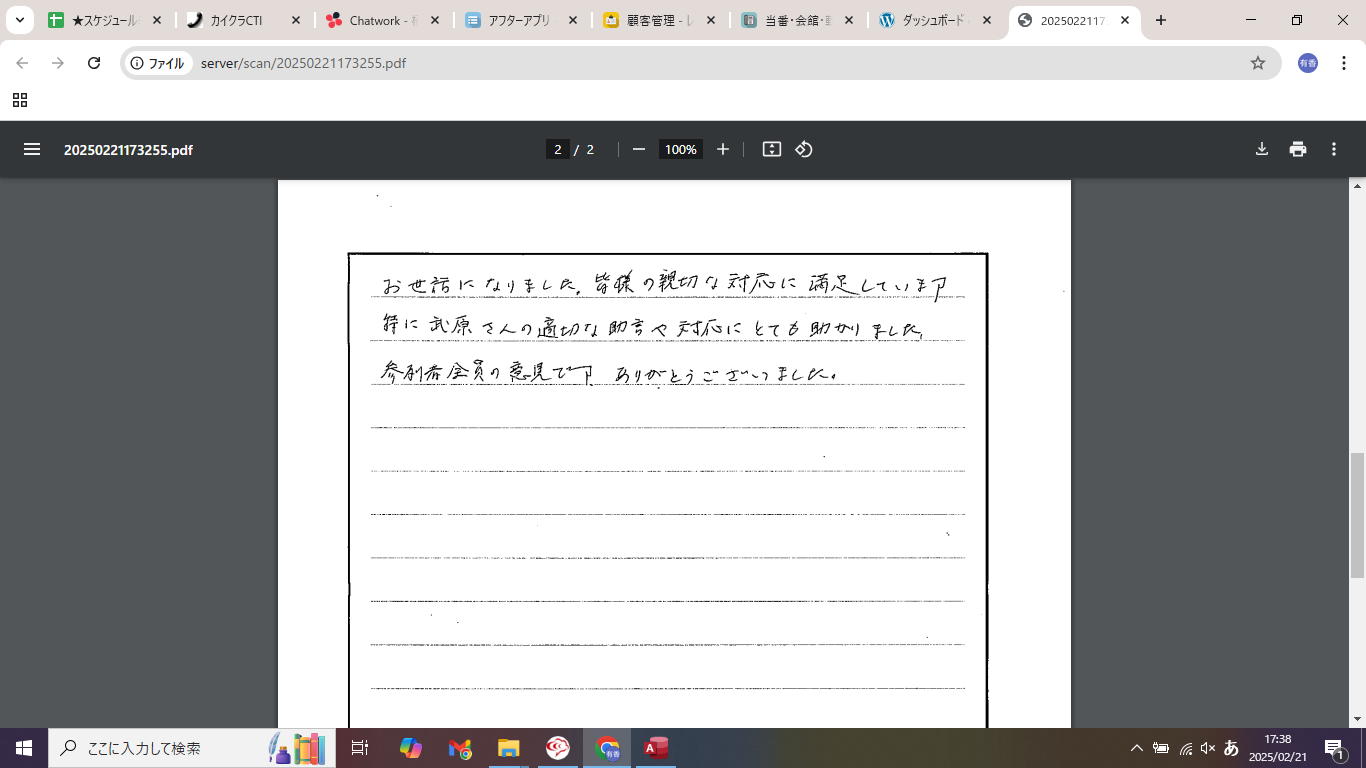Open Gmail Chrome shortcut on taskbar
Screen dimensions: 1366x768
[x=460, y=748]
